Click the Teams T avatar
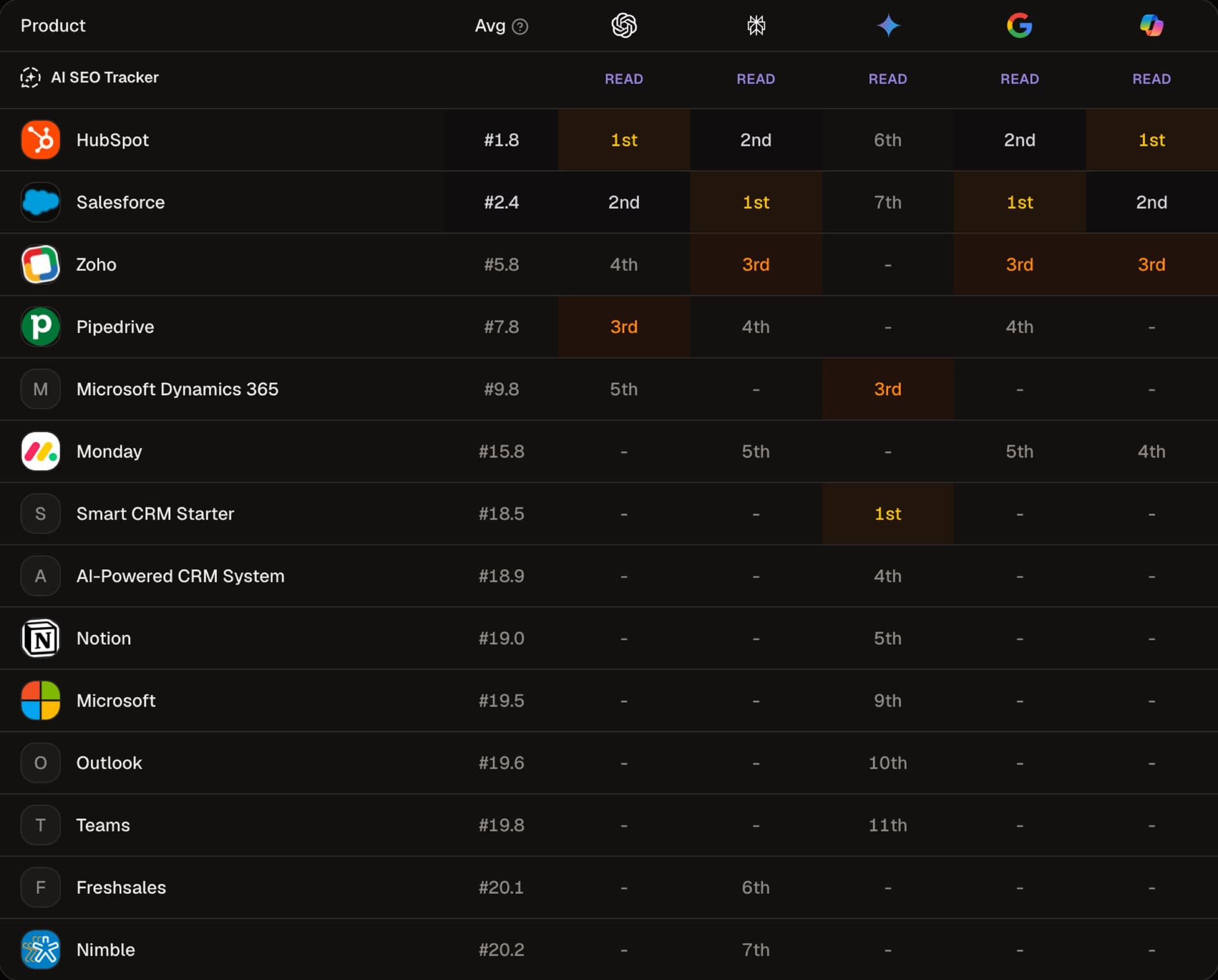 [x=41, y=825]
